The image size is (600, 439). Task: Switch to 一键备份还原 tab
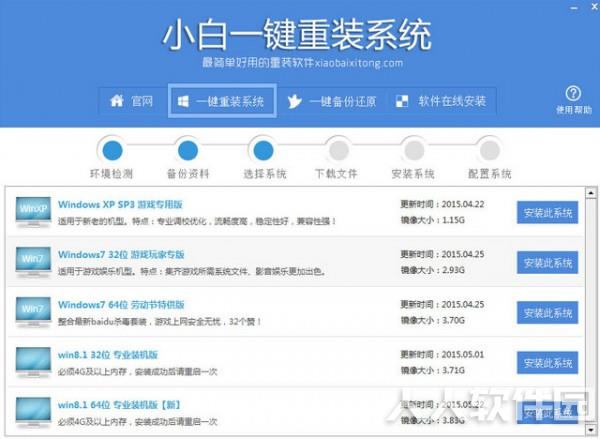tap(332, 101)
